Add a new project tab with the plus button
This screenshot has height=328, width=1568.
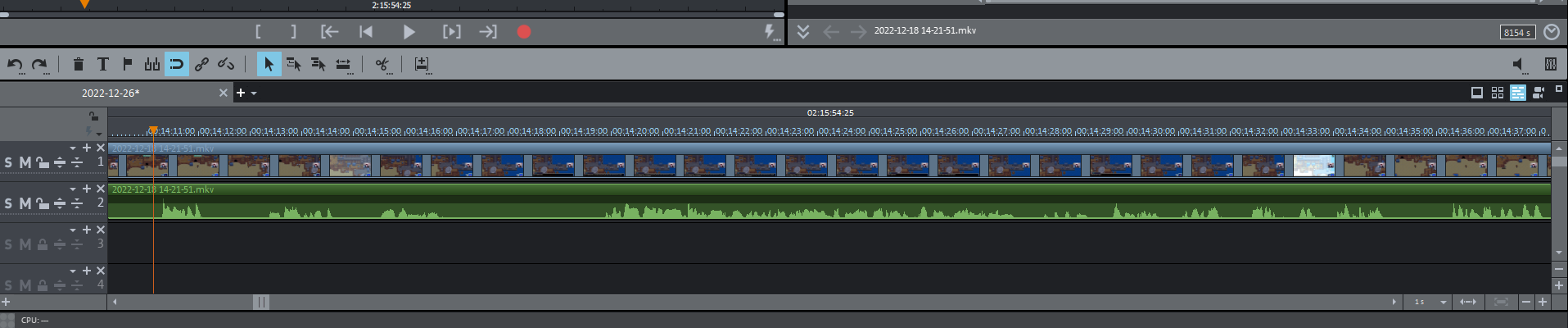click(241, 93)
